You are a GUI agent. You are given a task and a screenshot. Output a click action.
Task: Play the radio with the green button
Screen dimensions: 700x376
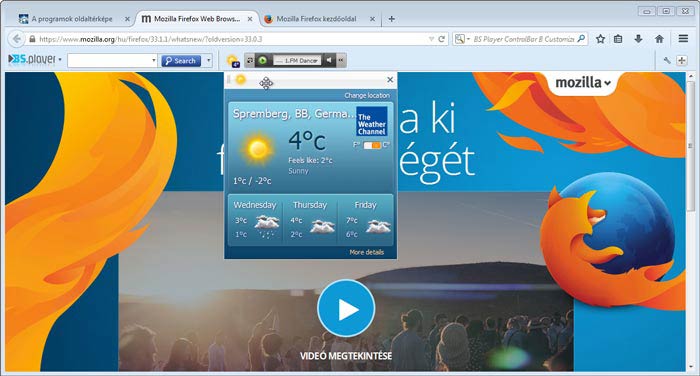pyautogui.click(x=262, y=60)
